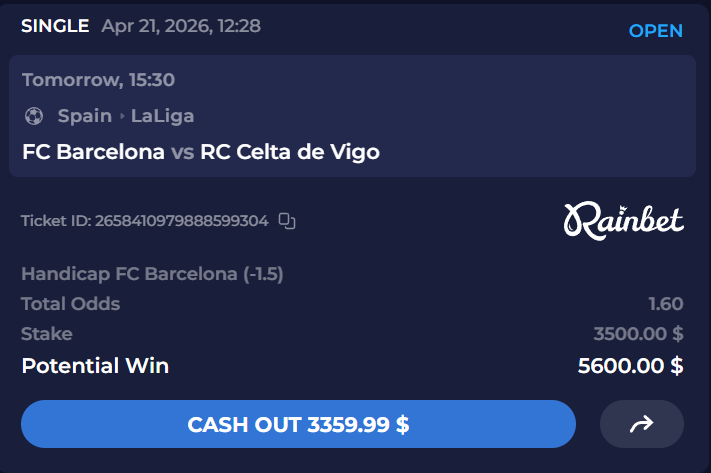Image resolution: width=711 pixels, height=473 pixels.
Task: Click the share arrow button
Action: [x=641, y=425]
